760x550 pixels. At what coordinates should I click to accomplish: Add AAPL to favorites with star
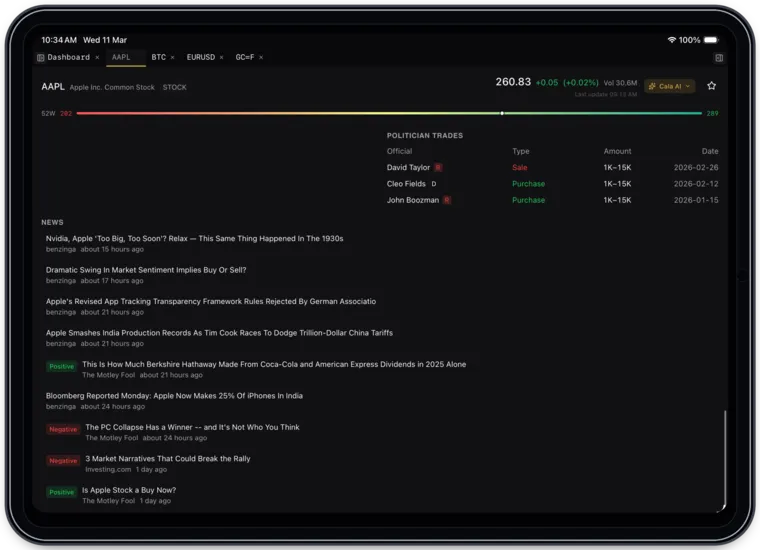(x=711, y=86)
